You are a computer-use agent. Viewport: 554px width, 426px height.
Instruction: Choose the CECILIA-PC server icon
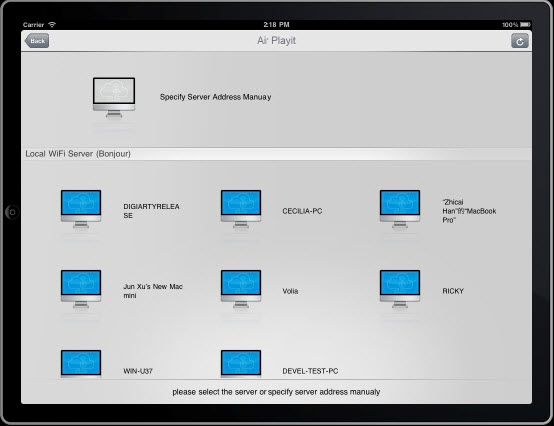point(241,209)
